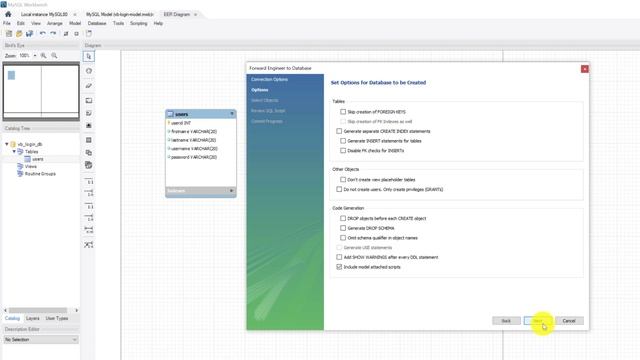Open the File menu
The image size is (640, 360).
[x=7, y=24]
